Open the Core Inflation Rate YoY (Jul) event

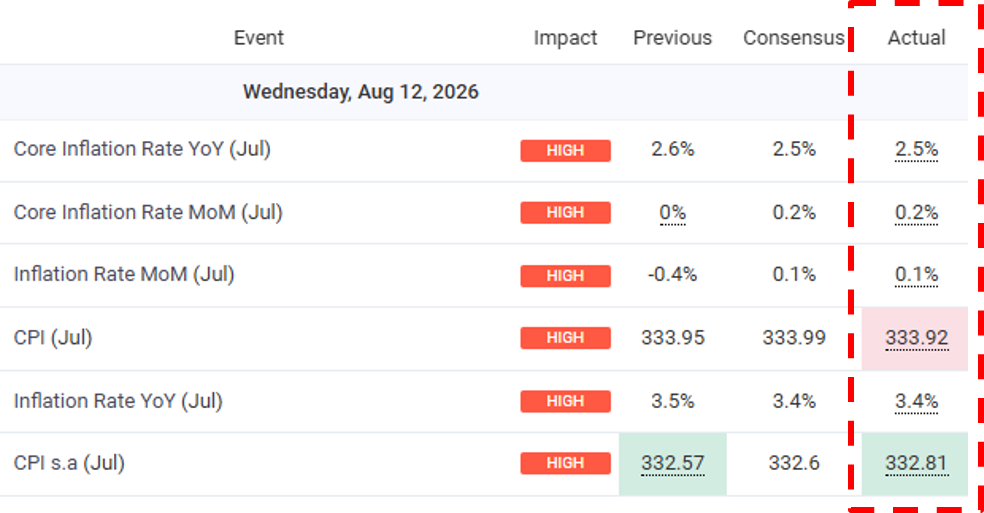pyautogui.click(x=142, y=149)
